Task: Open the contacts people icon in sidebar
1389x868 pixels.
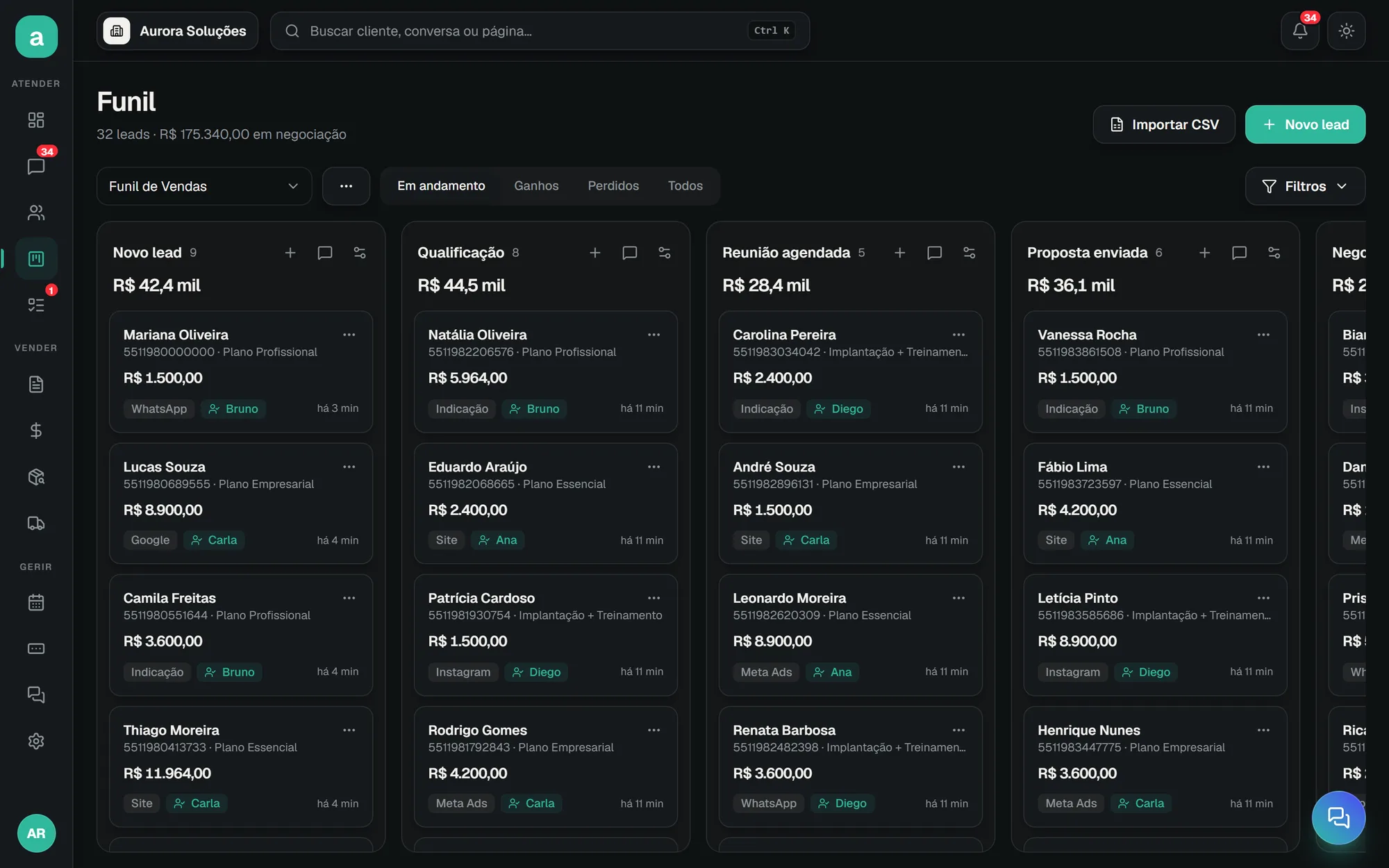Action: [x=36, y=212]
